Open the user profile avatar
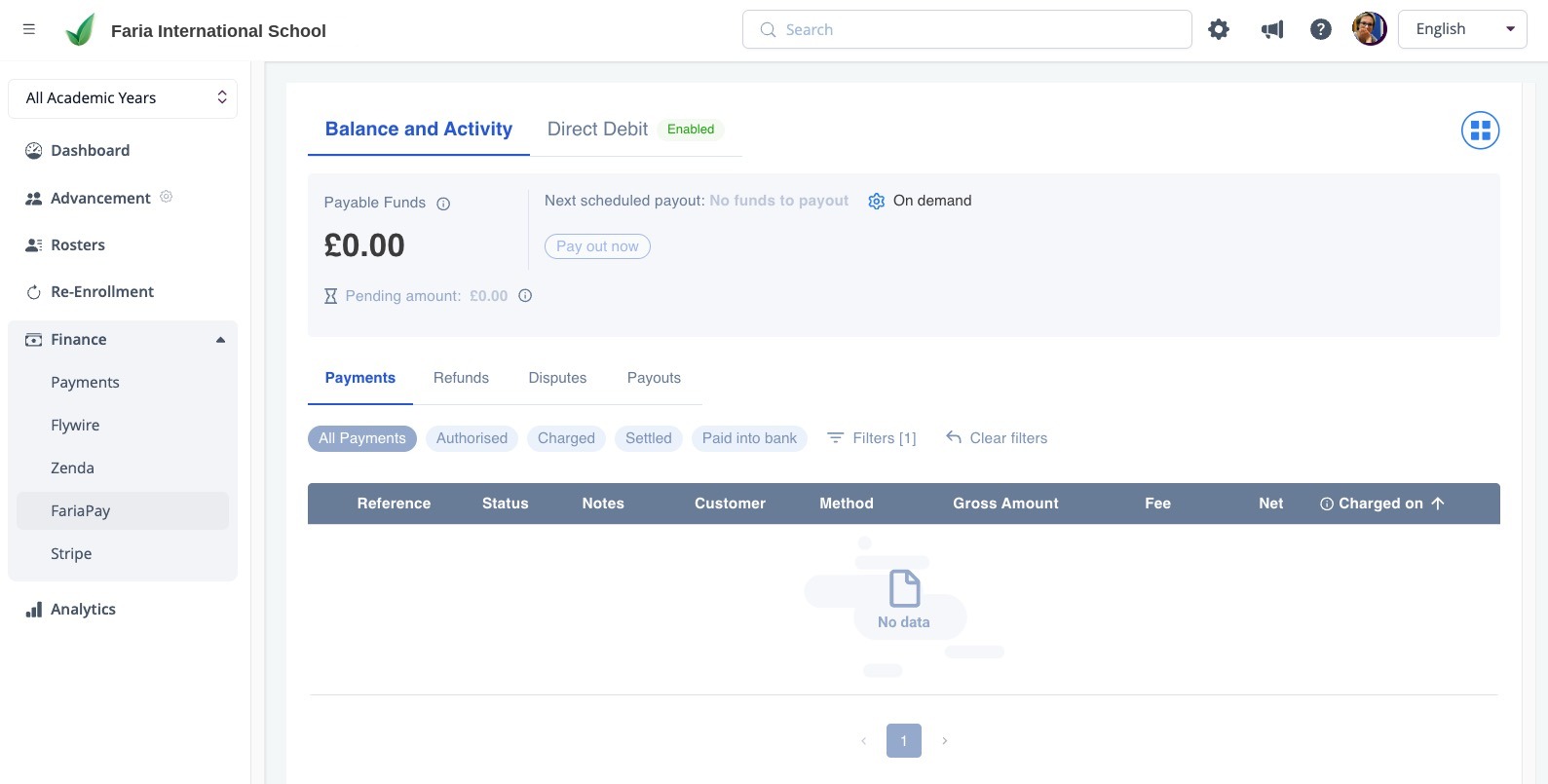The image size is (1548, 784). (x=1370, y=29)
